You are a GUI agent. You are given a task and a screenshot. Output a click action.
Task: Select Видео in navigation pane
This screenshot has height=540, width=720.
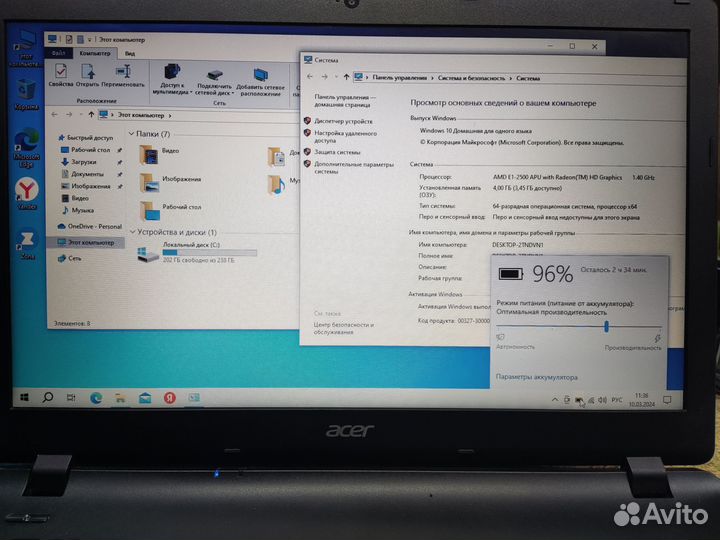point(74,198)
